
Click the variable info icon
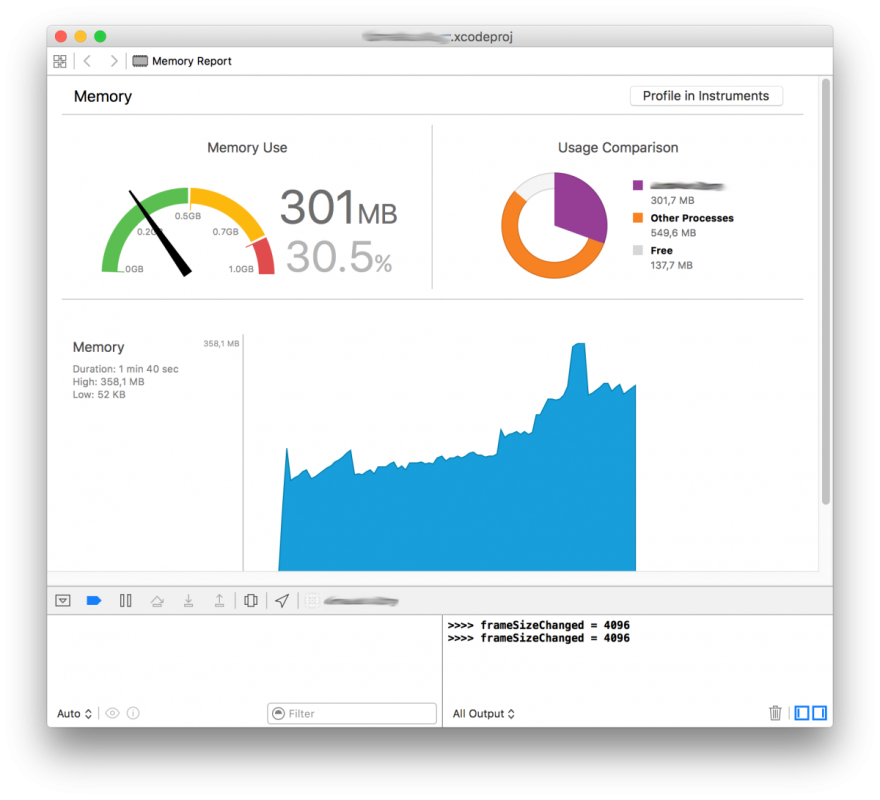(x=133, y=713)
